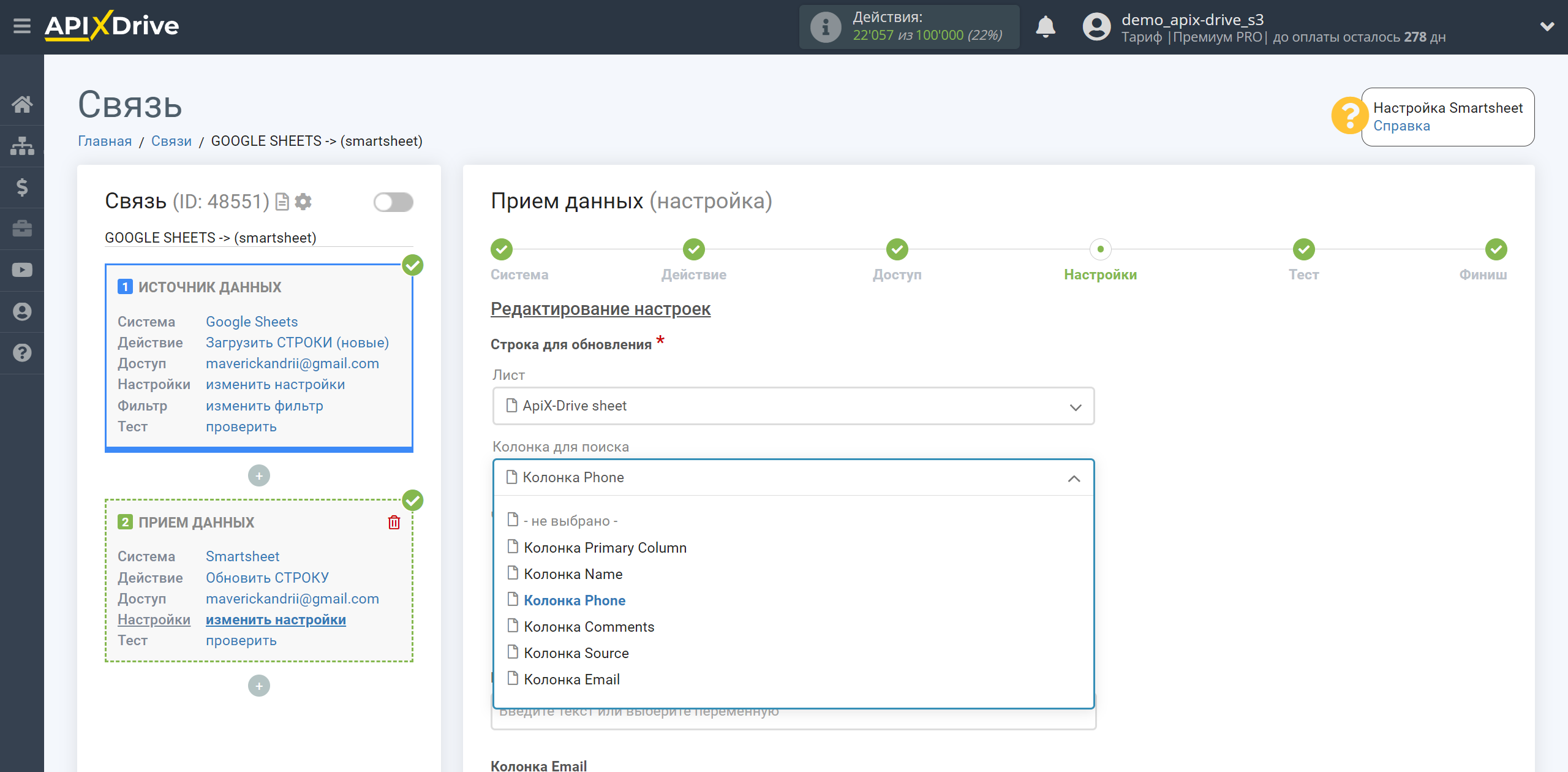Click the ApiX-Drive logo
1568x772 pixels.
[112, 26]
